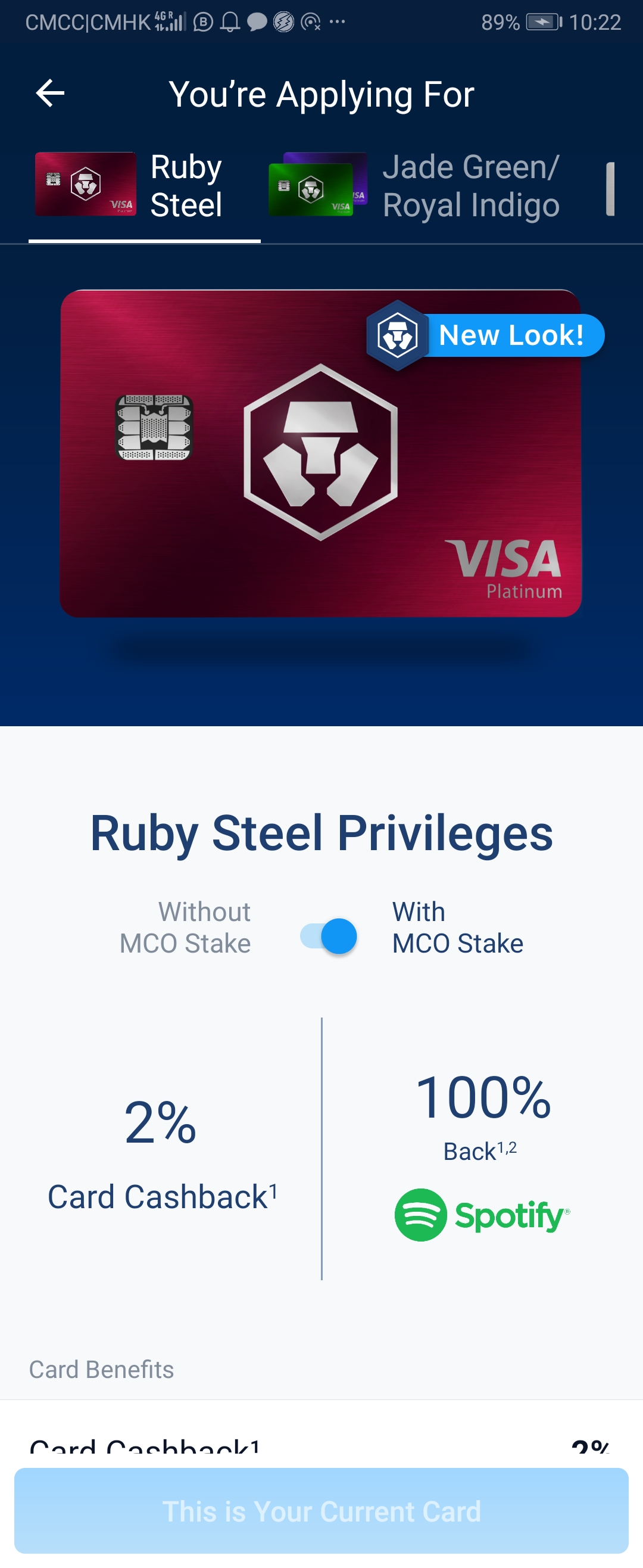Tap the 2% Card Cashback benefit

click(x=162, y=1153)
